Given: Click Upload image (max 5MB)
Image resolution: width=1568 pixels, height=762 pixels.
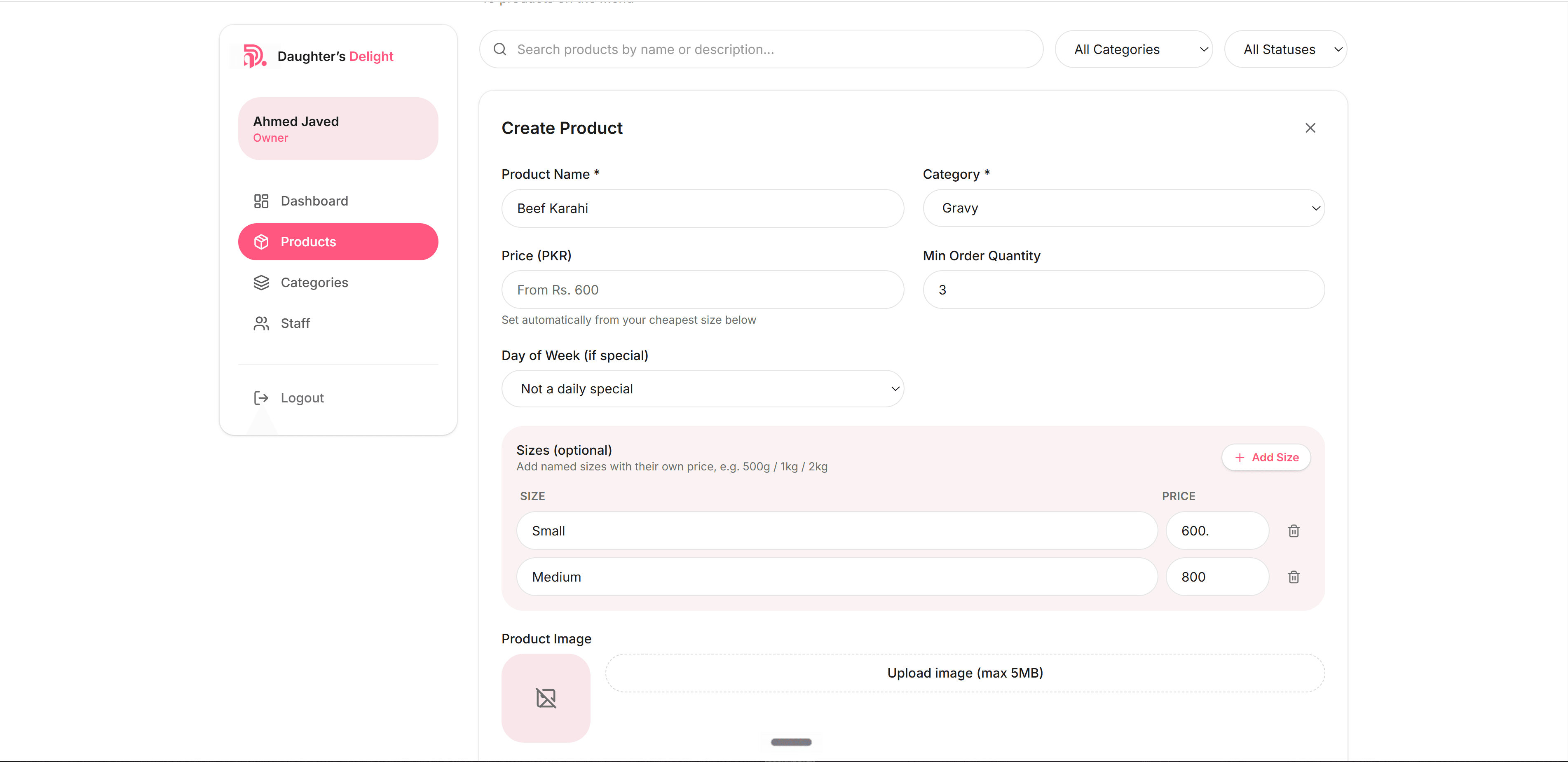Looking at the screenshot, I should [x=965, y=673].
